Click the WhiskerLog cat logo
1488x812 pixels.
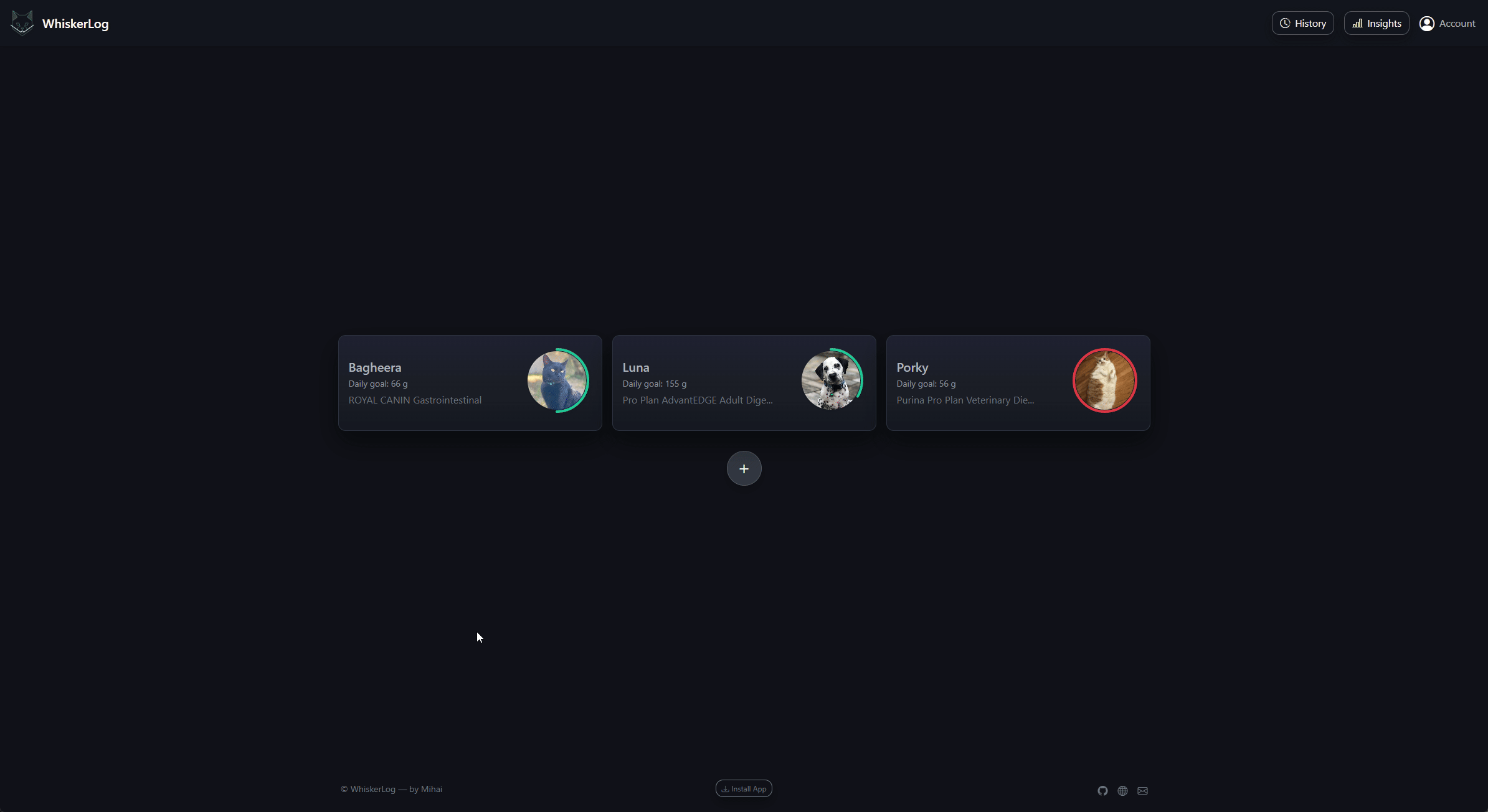coord(22,23)
